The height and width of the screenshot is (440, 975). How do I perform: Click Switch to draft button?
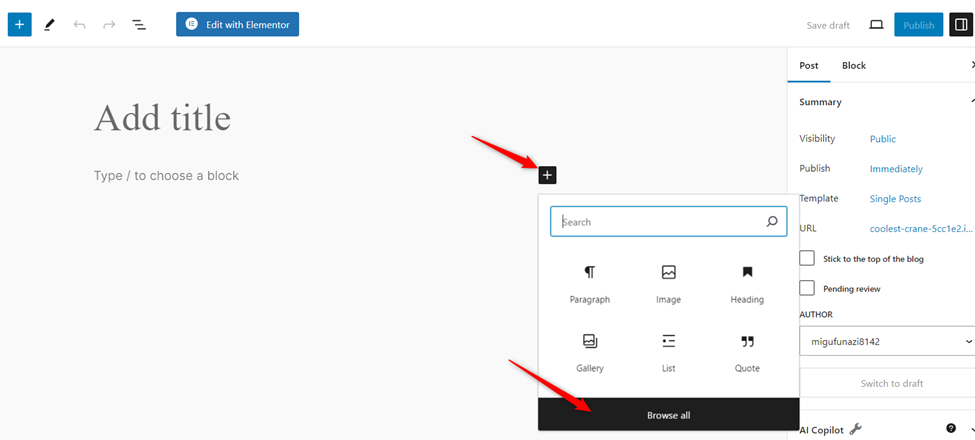pos(891,383)
